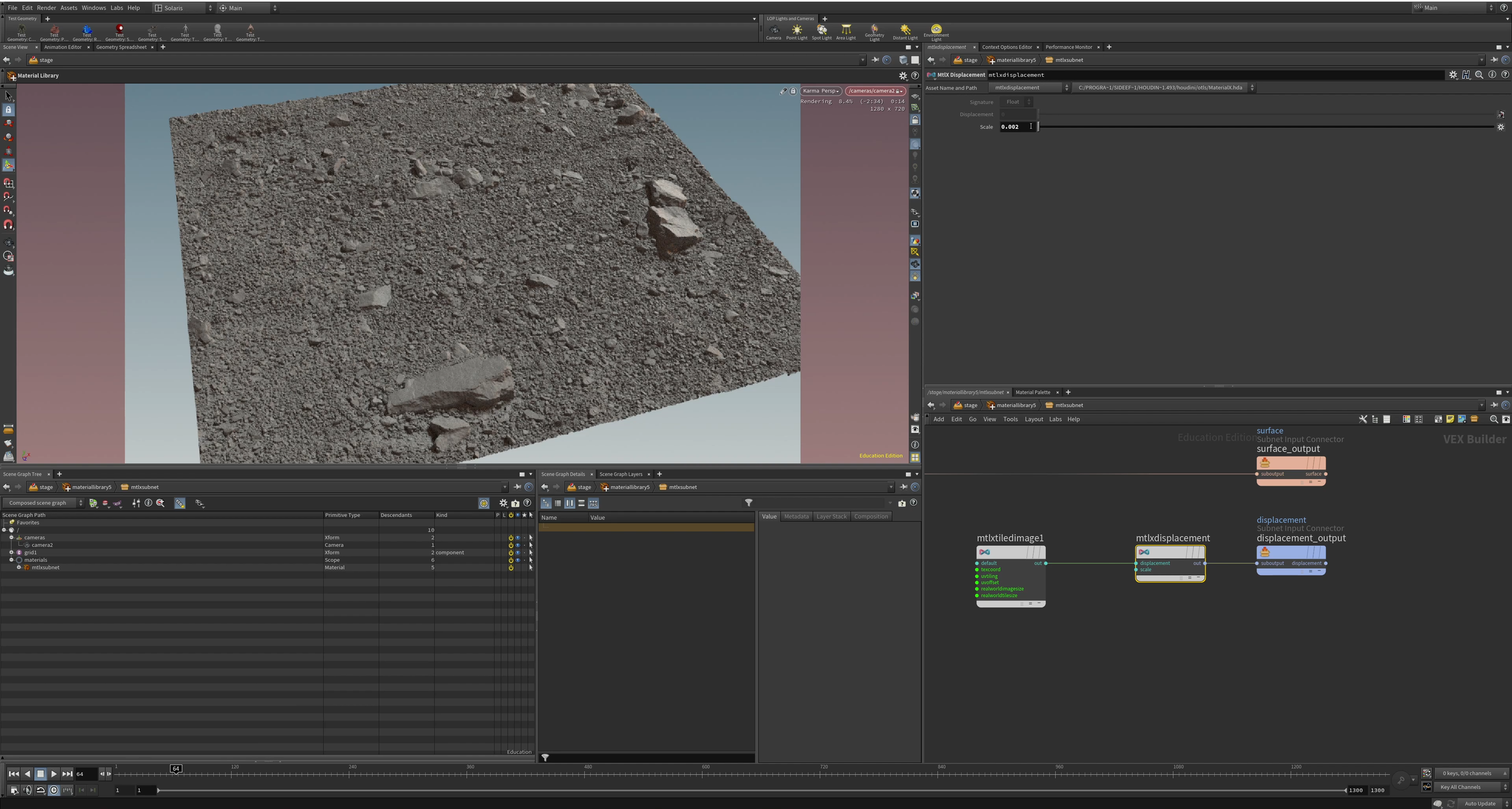Click the Composition button
The width and height of the screenshot is (1512, 809).
(x=871, y=516)
